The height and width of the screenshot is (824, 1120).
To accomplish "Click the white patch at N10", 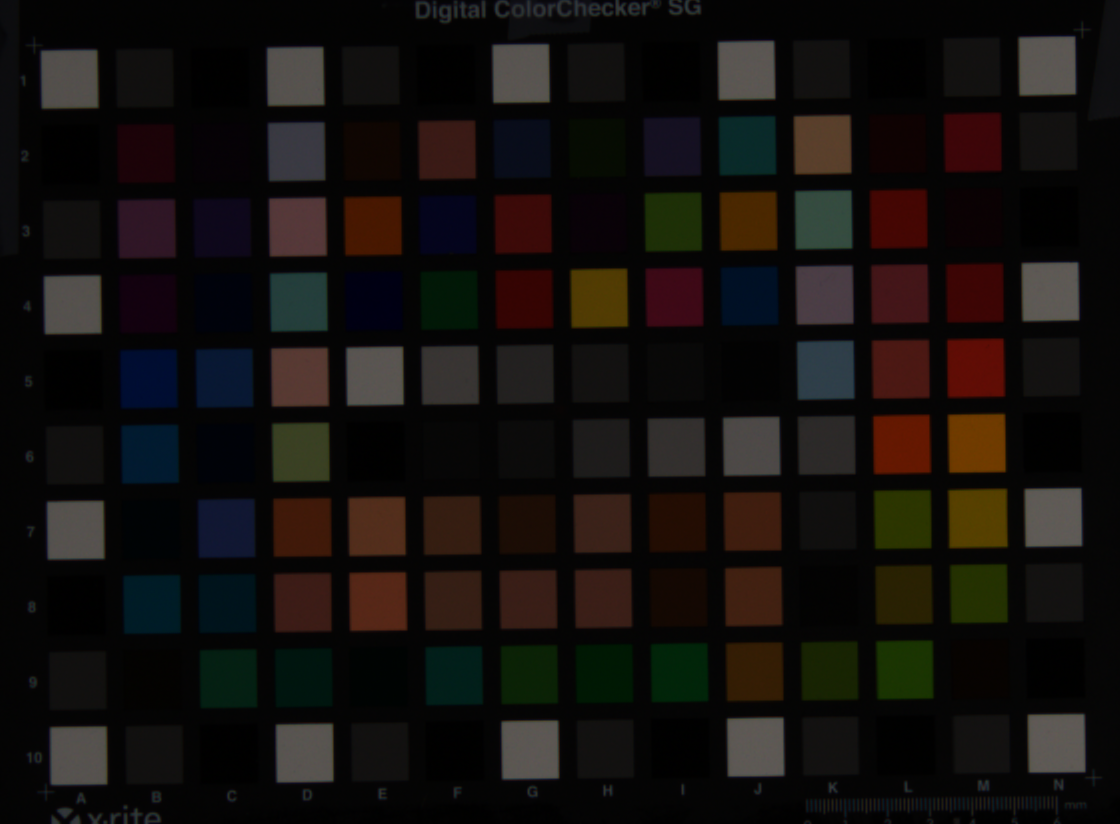I will tap(1056, 743).
